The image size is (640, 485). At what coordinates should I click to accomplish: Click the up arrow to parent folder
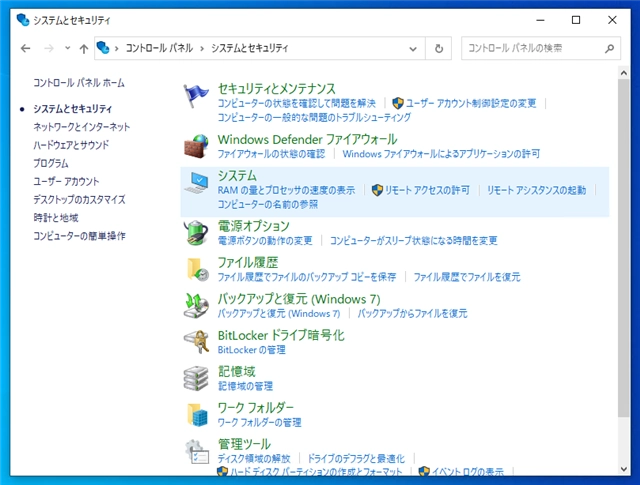tap(84, 49)
